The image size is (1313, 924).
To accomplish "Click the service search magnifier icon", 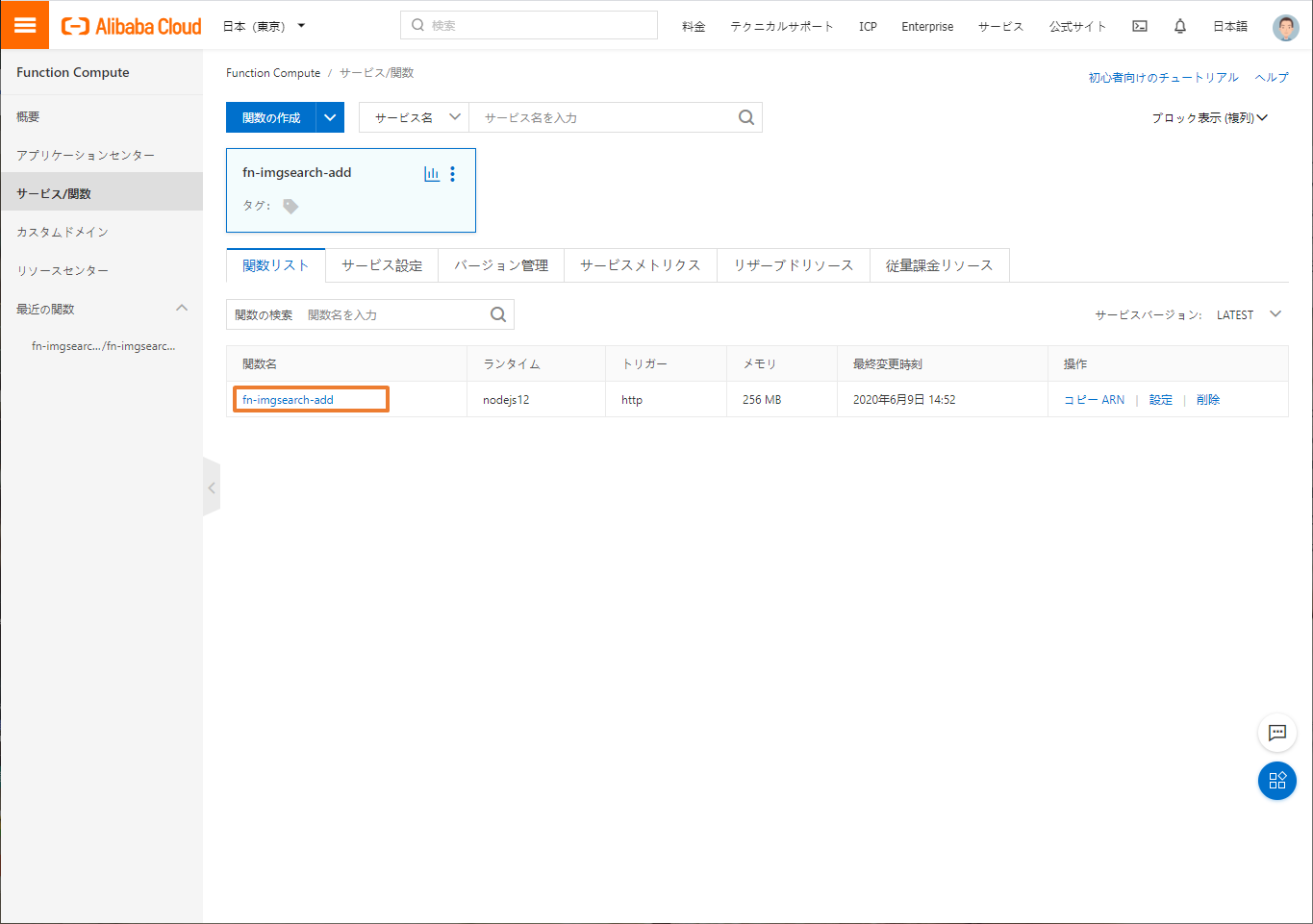I will 746,117.
